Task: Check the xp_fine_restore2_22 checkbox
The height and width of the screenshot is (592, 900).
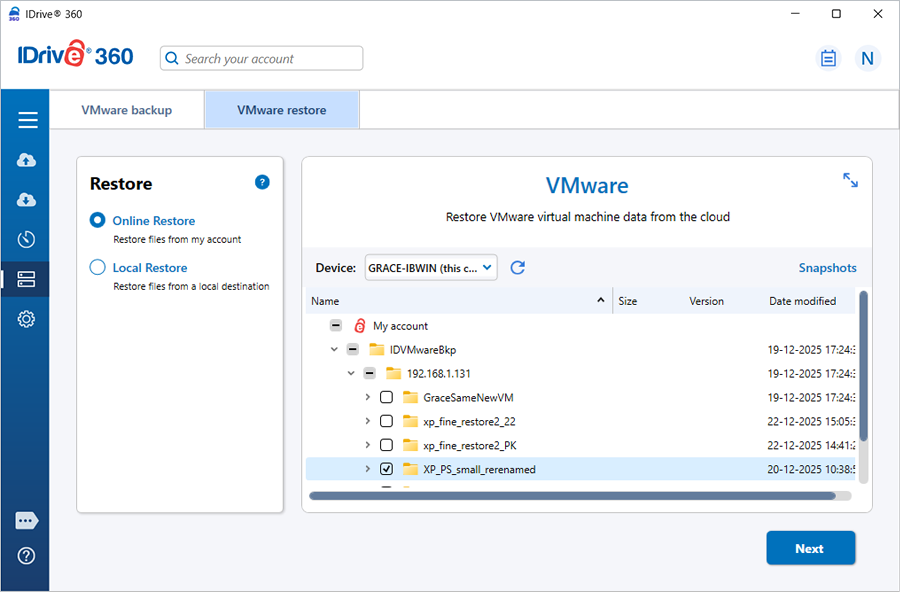Action: pyautogui.click(x=387, y=421)
